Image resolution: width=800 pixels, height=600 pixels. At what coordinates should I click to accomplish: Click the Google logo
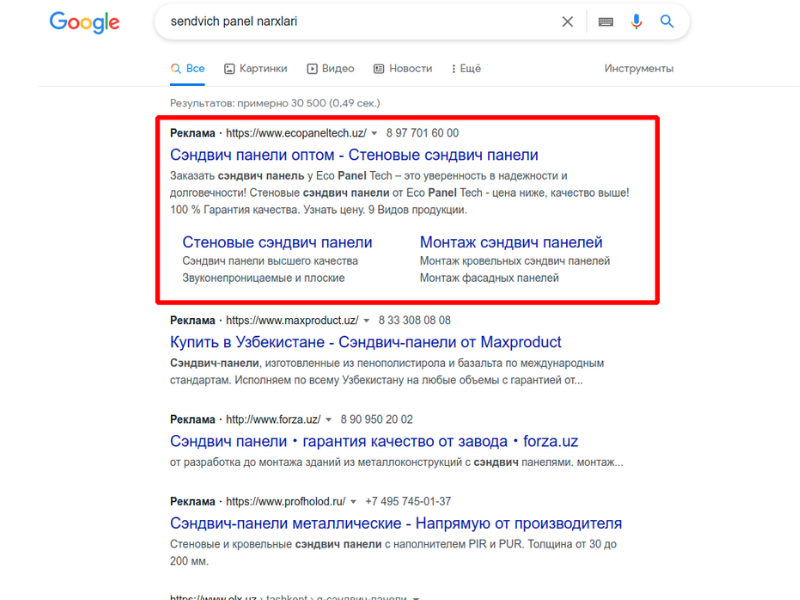pyautogui.click(x=84, y=22)
